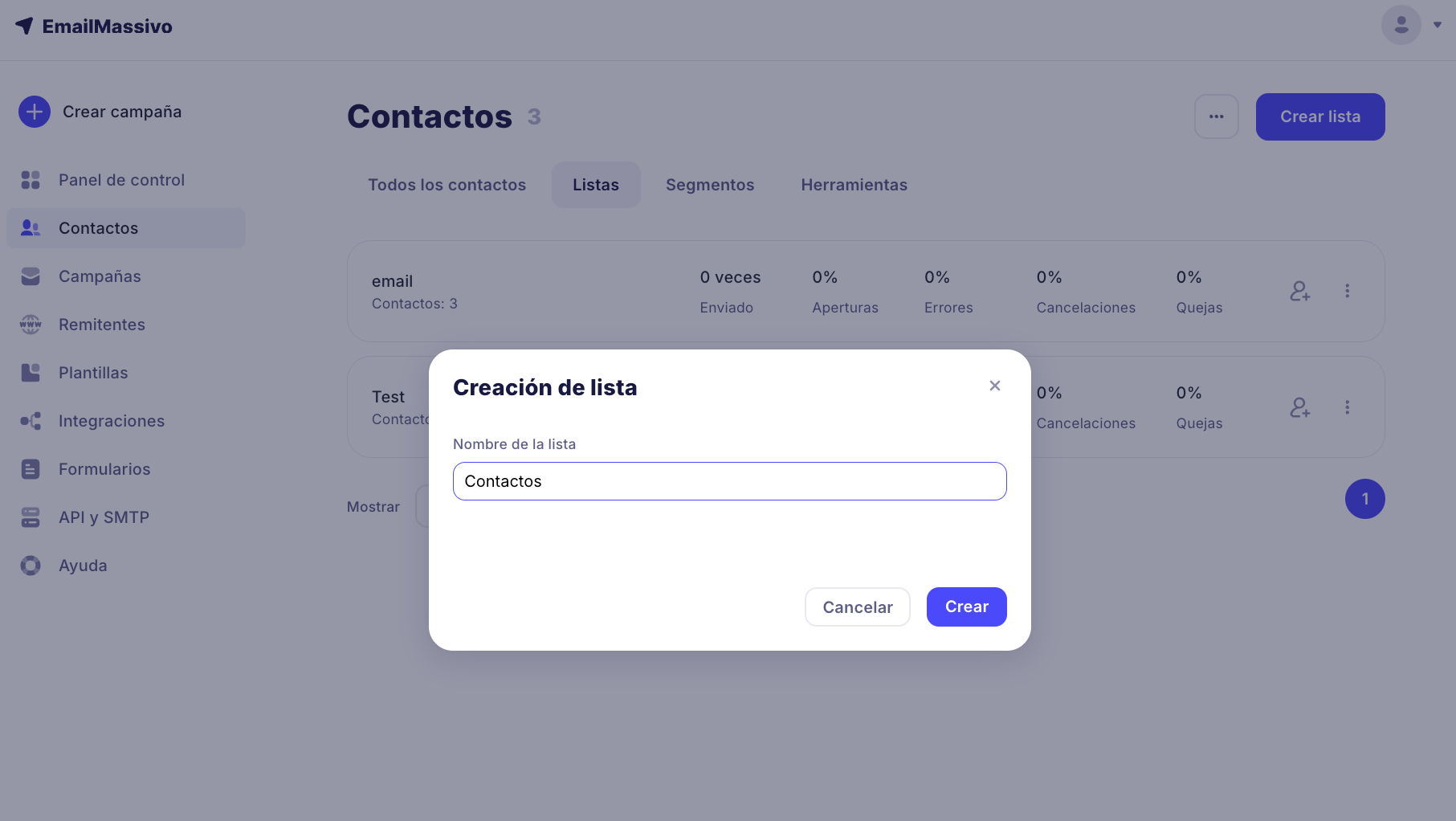
Task: Open the Panel de control dashboard icon
Action: click(31, 180)
